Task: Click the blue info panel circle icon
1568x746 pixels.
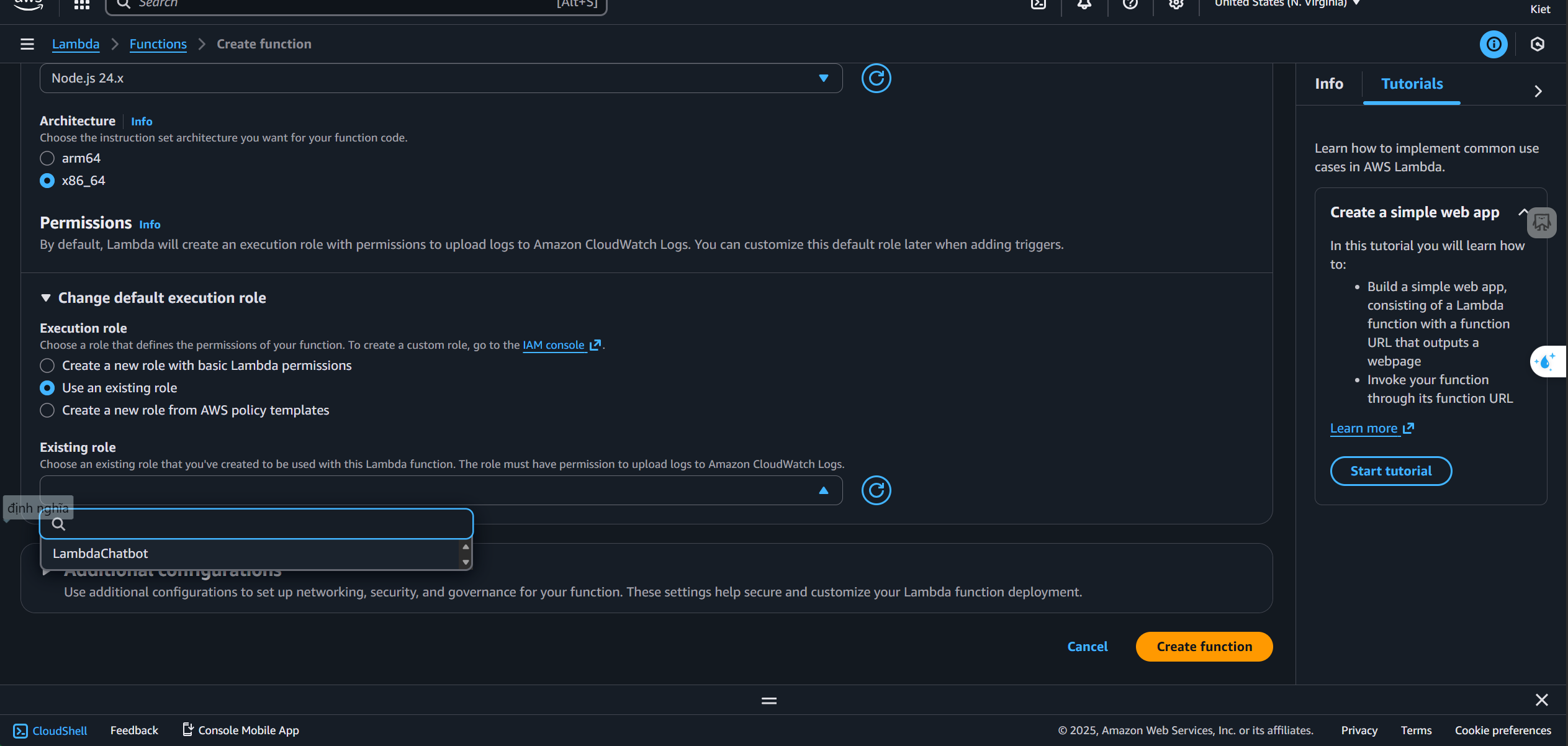Action: pyautogui.click(x=1494, y=44)
